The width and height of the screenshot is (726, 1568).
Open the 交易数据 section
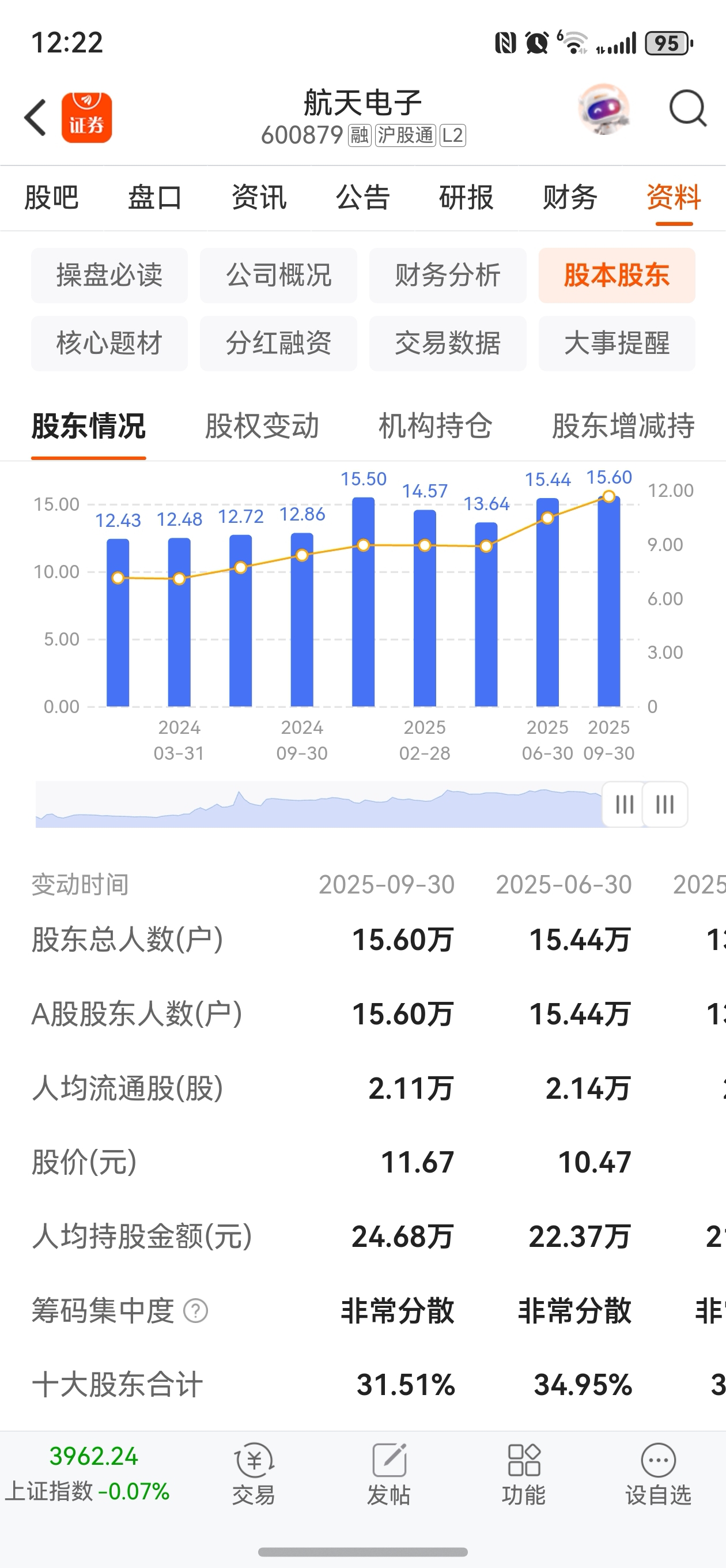(x=448, y=344)
